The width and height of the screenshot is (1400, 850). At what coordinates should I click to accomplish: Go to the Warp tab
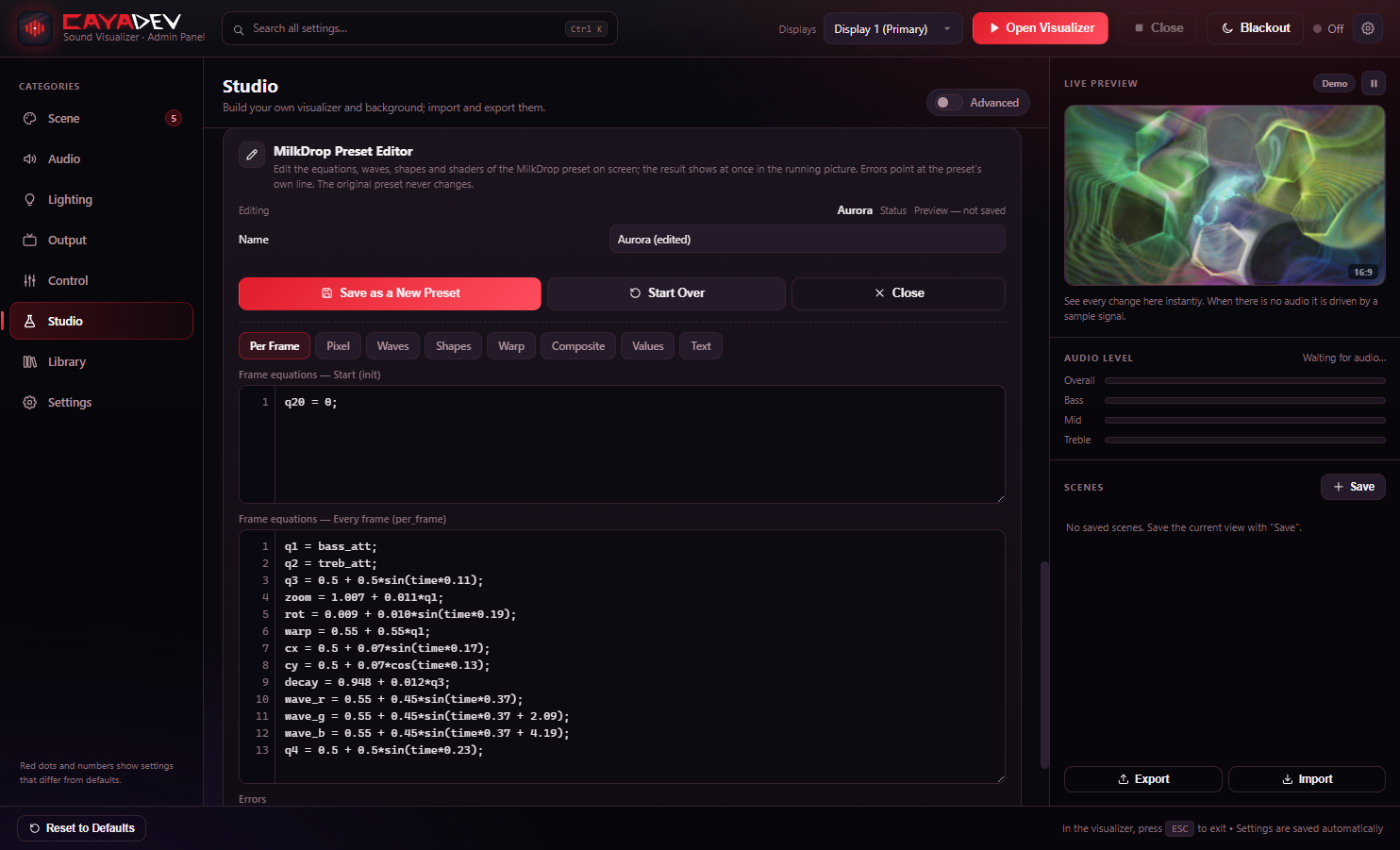(x=511, y=346)
